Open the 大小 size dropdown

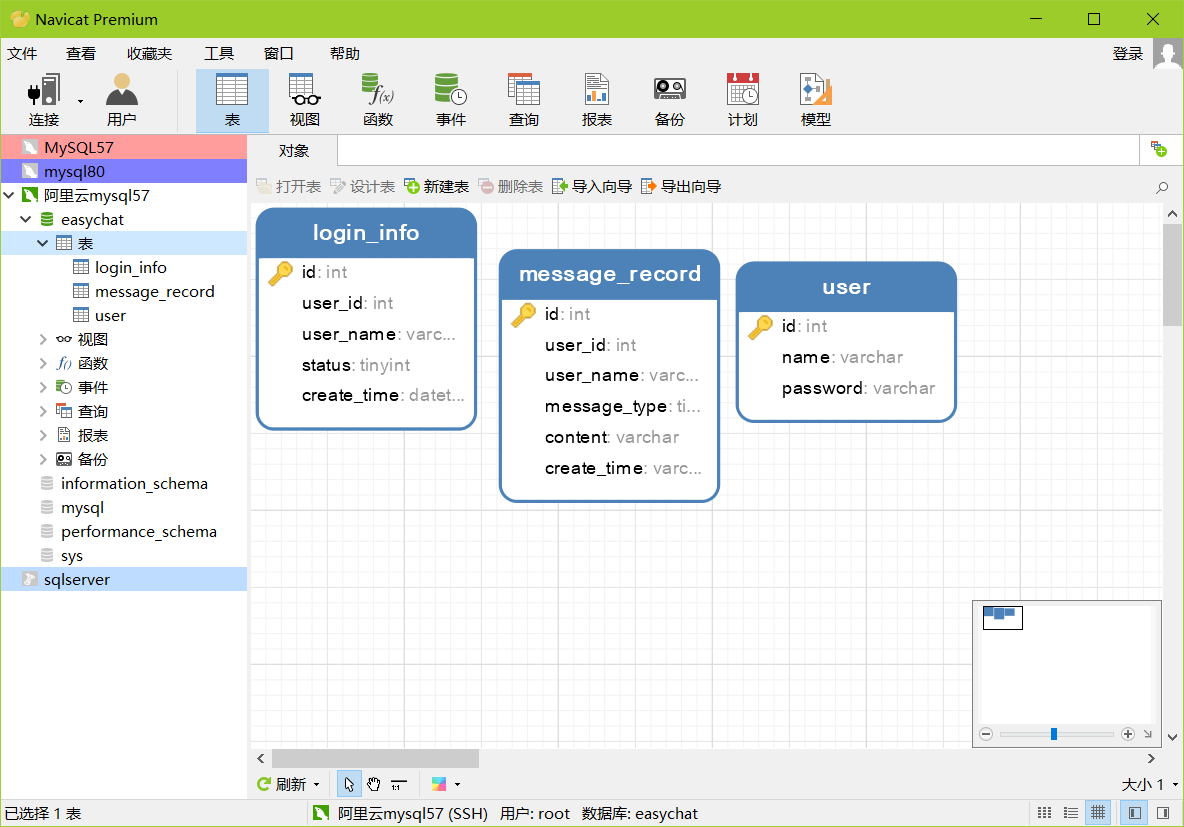(x=1150, y=785)
